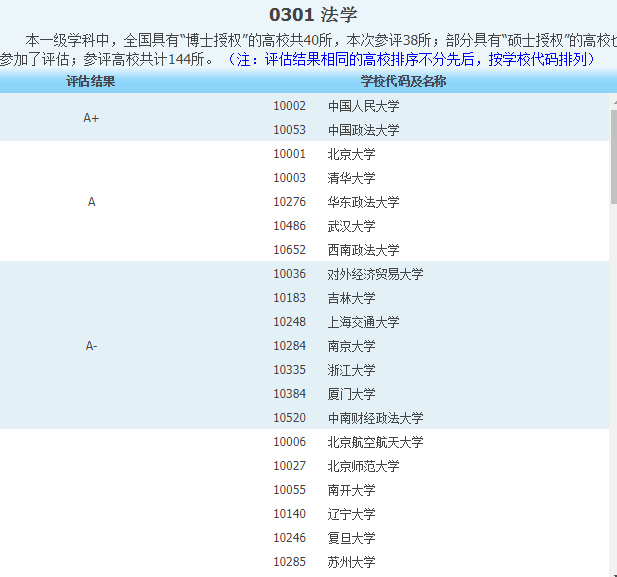Select 武汉大学 in the table

[x=351, y=226]
